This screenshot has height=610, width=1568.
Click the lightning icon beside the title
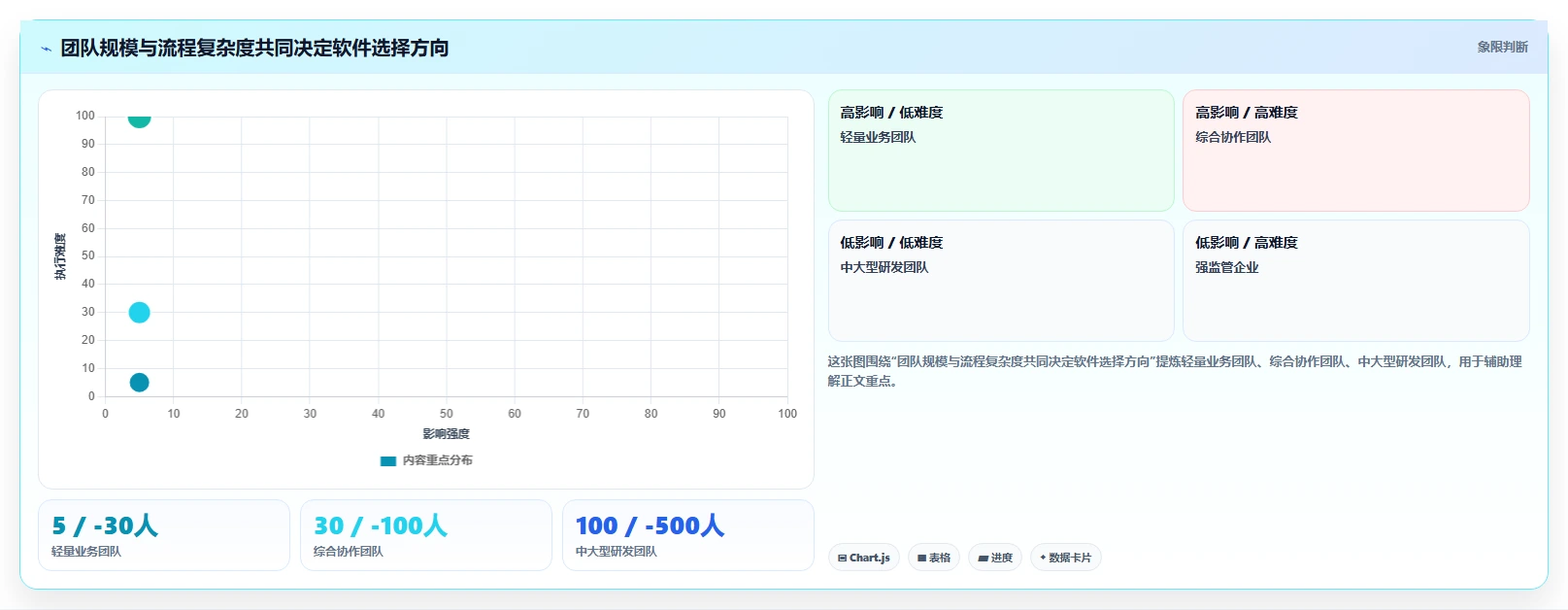[46, 49]
